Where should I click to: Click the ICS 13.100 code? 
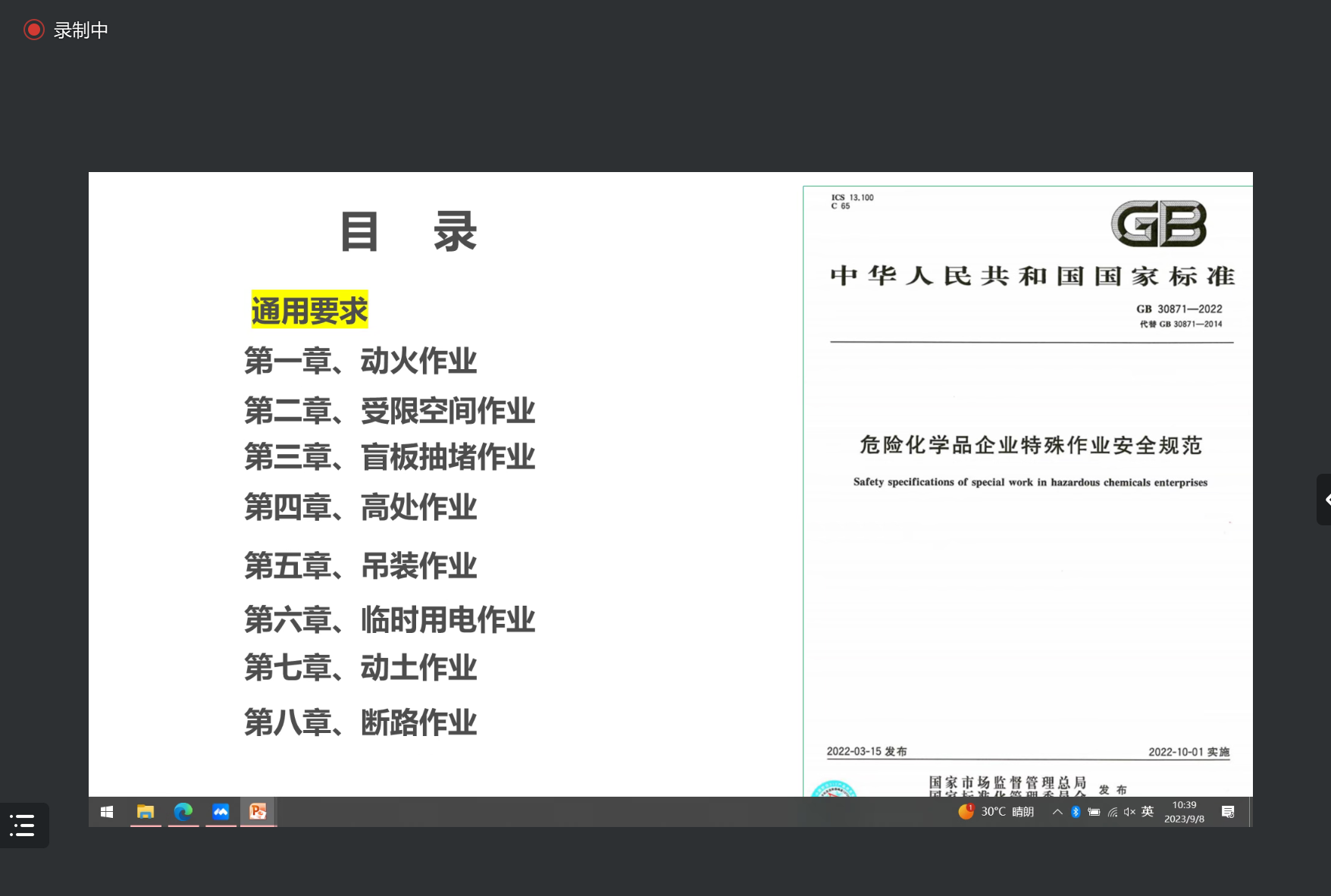coord(852,197)
